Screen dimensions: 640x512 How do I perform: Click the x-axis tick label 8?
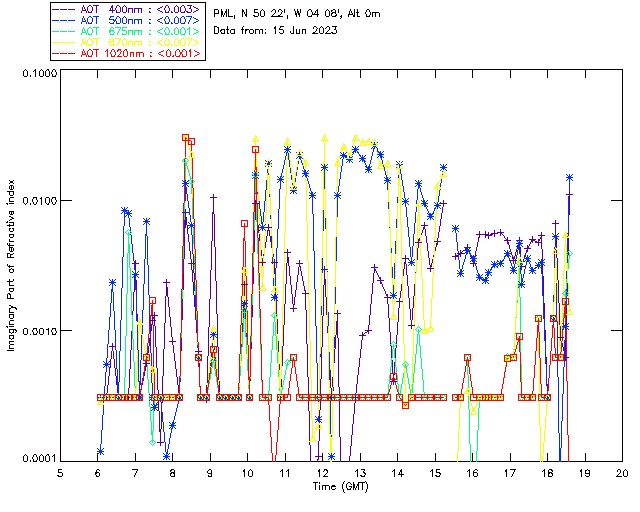[x=173, y=473]
